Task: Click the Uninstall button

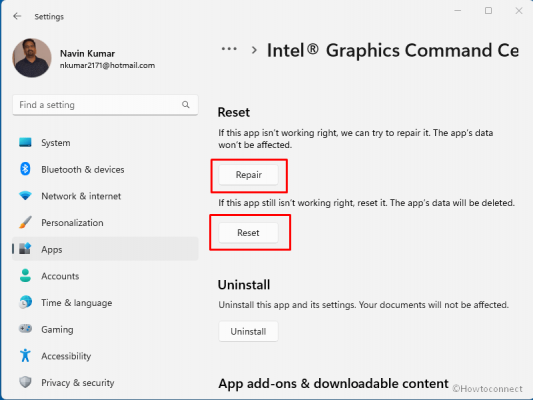Action: [x=248, y=331]
